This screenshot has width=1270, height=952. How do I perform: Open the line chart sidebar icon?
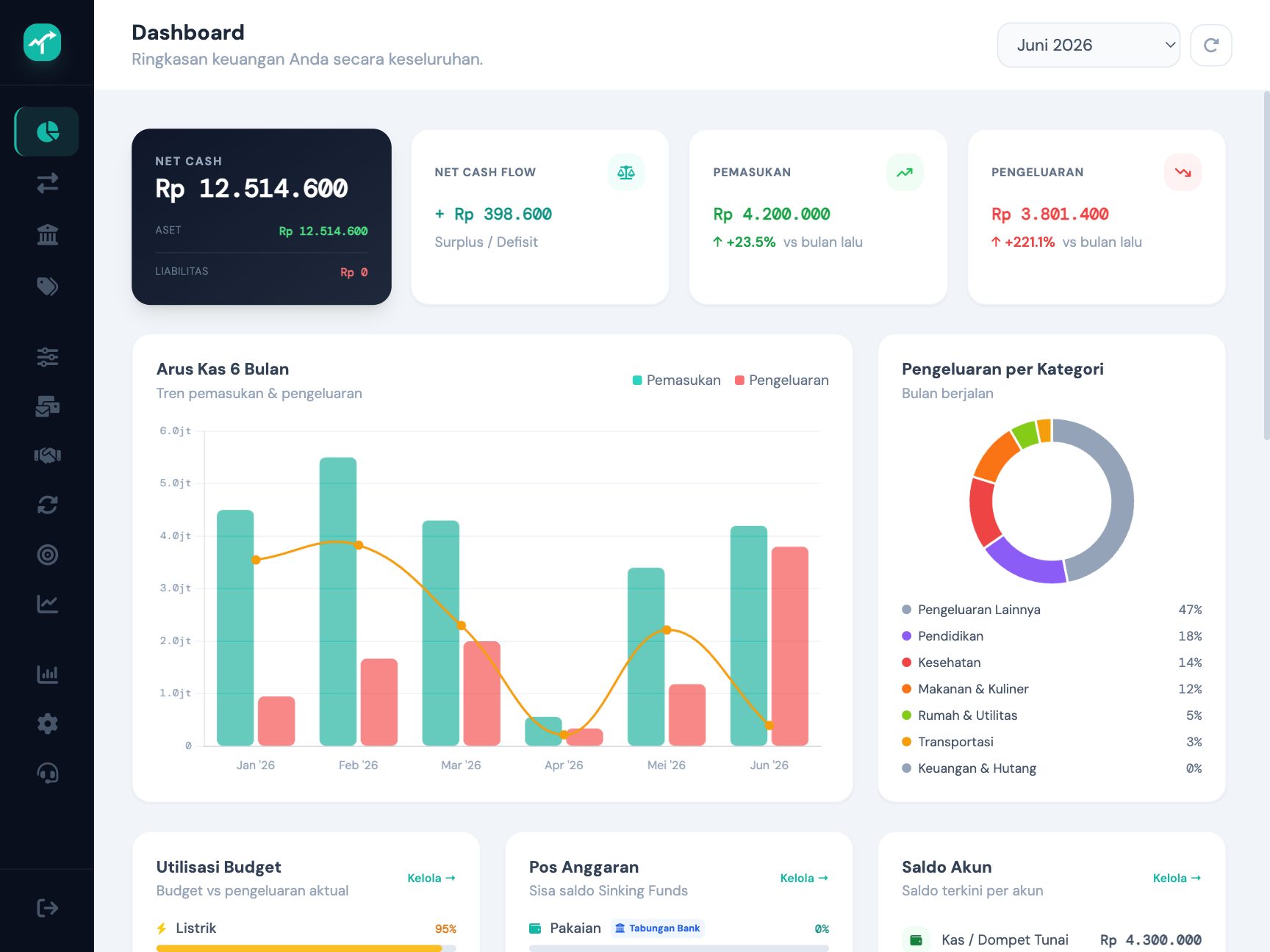point(47,604)
